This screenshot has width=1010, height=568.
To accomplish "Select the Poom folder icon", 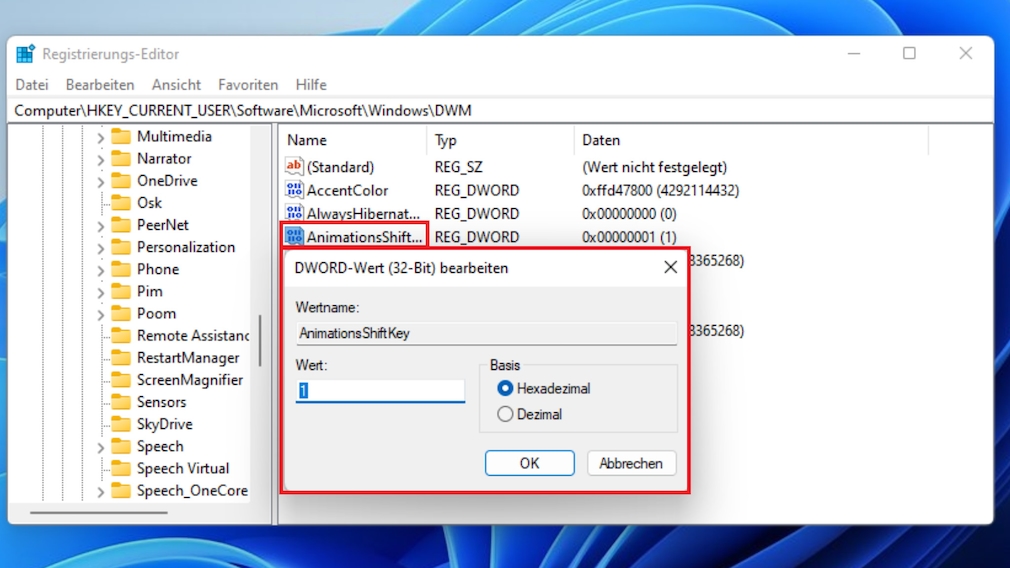I will [120, 314].
